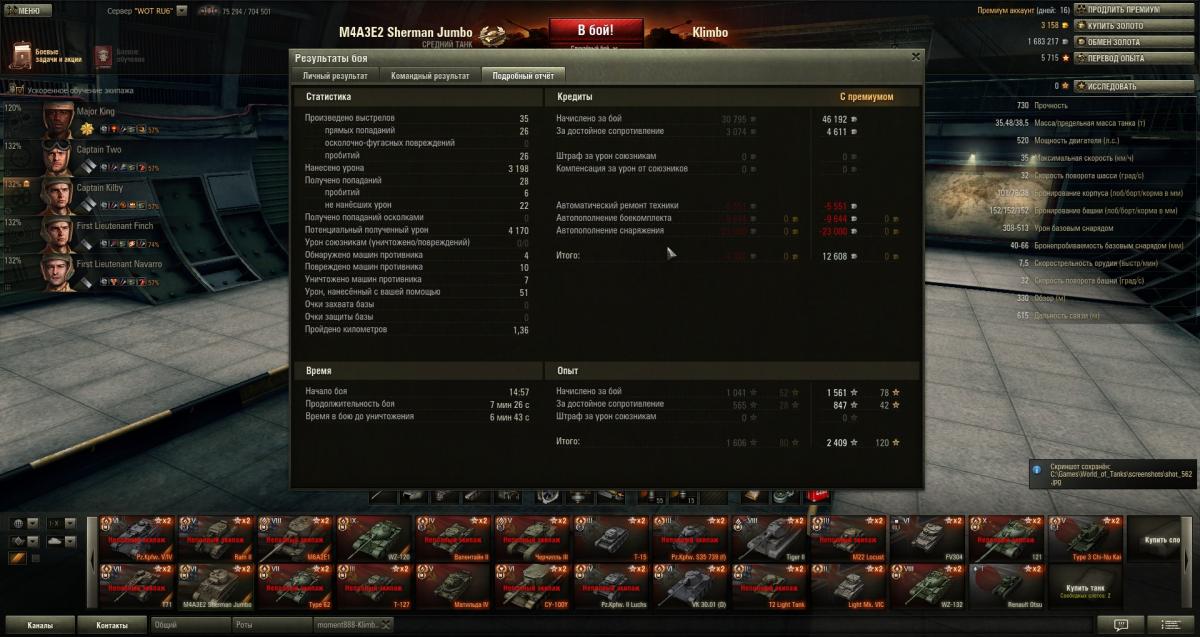Switch to Личный результат tab
Screen dimensions: 1200x637
click(x=335, y=76)
